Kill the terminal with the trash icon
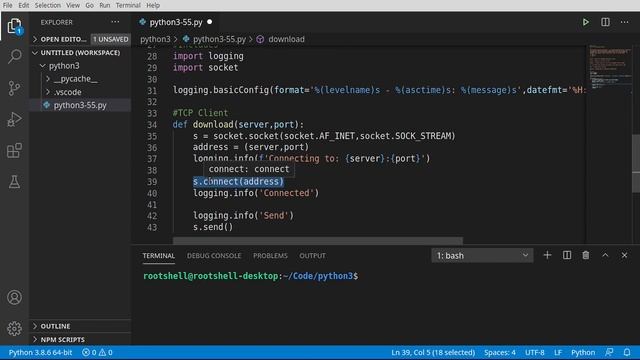The width and height of the screenshot is (640, 360). (x=586, y=255)
